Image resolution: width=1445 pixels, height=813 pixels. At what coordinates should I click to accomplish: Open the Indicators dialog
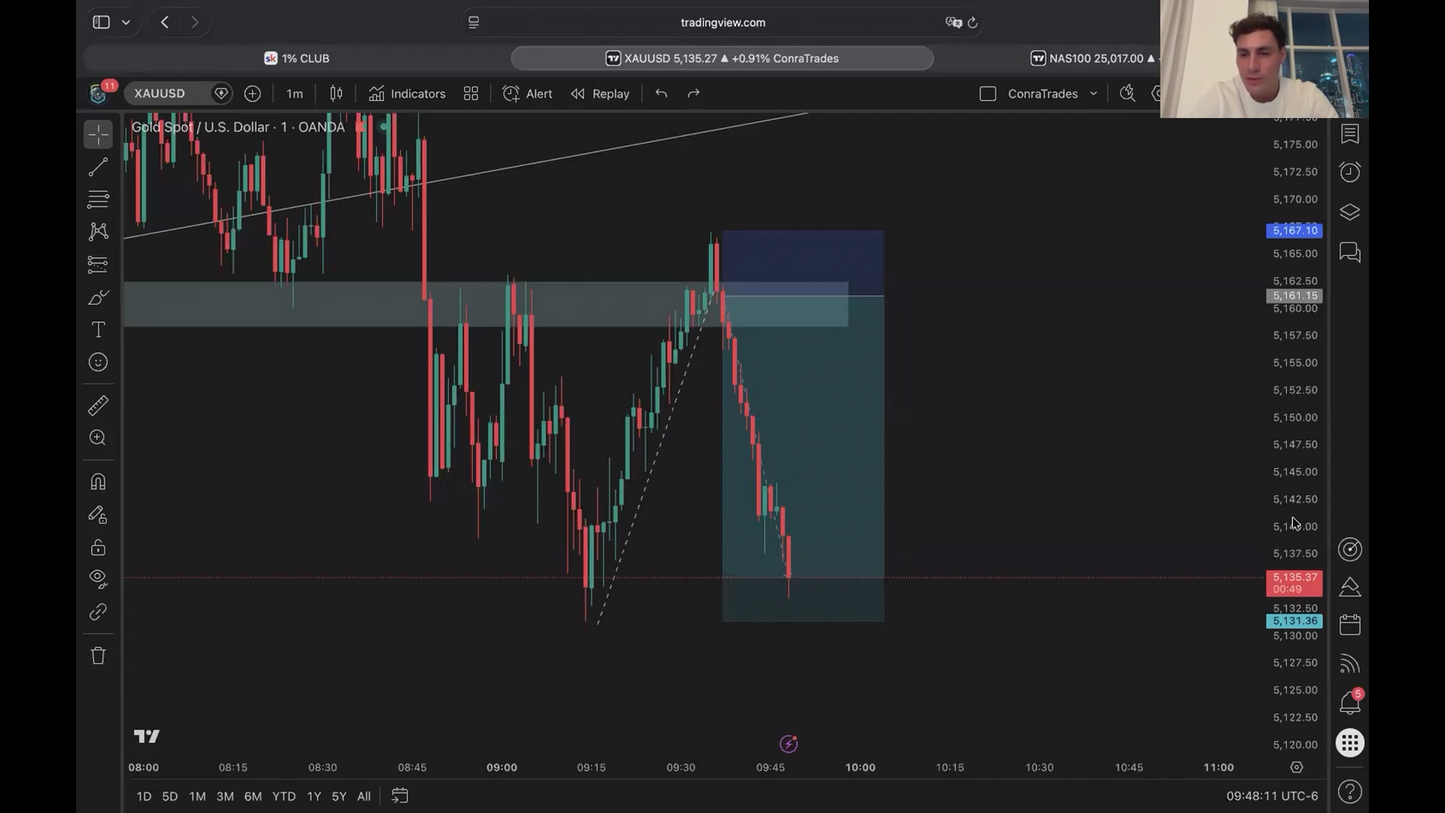click(407, 94)
